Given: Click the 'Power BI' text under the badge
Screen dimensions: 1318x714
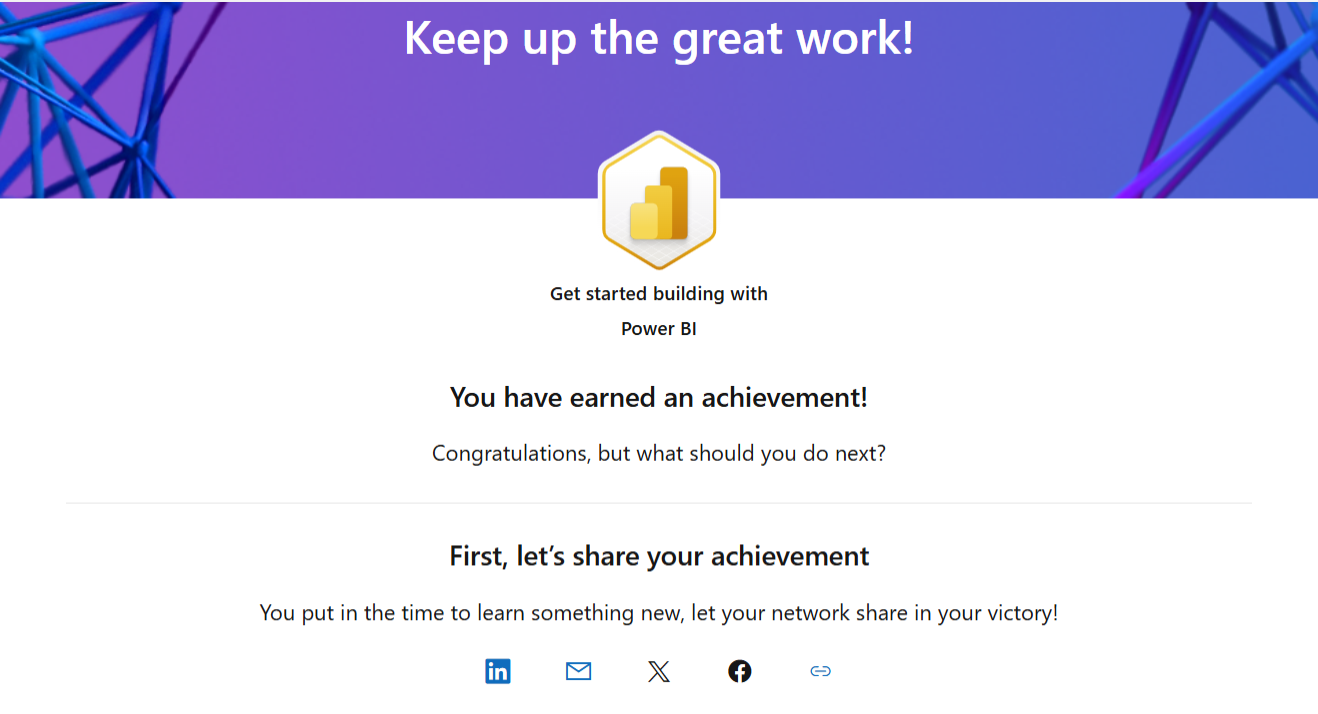Looking at the screenshot, I should click(658, 328).
